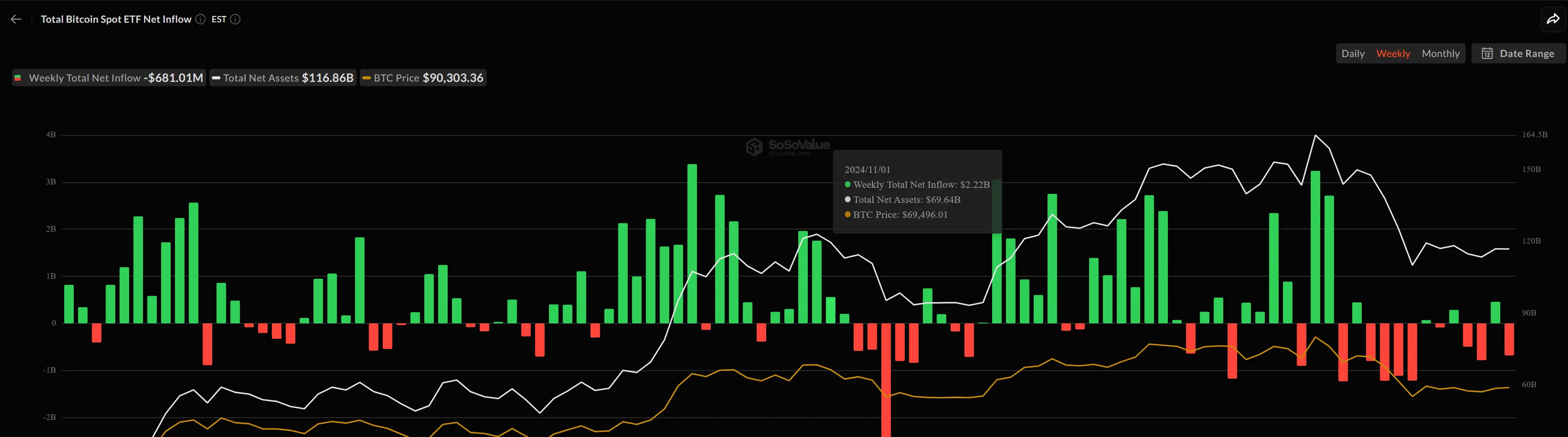Viewport: 1568px width, 437px height.
Task: Click the 164.5B right axis label
Action: (x=1535, y=135)
